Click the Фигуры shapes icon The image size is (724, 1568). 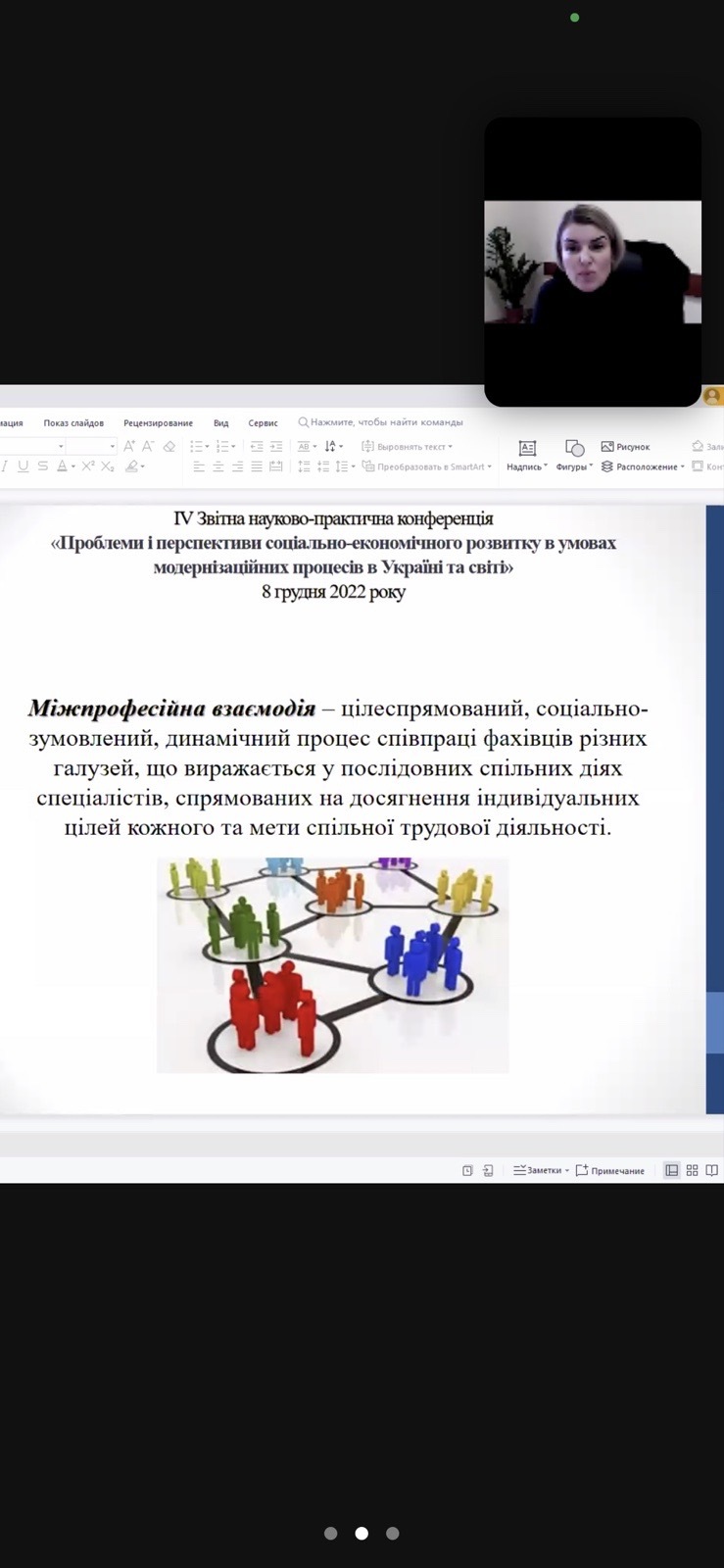click(574, 455)
